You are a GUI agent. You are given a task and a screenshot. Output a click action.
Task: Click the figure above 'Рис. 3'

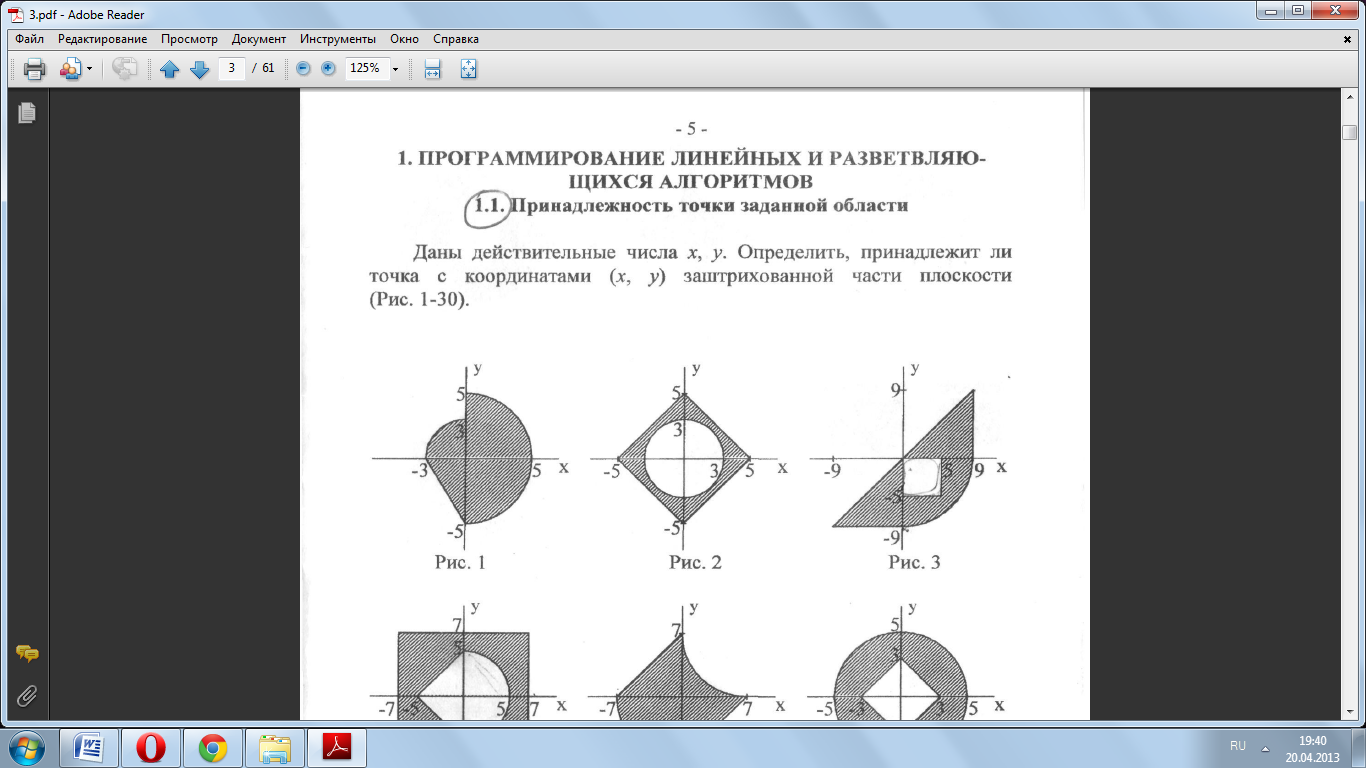[x=905, y=460]
